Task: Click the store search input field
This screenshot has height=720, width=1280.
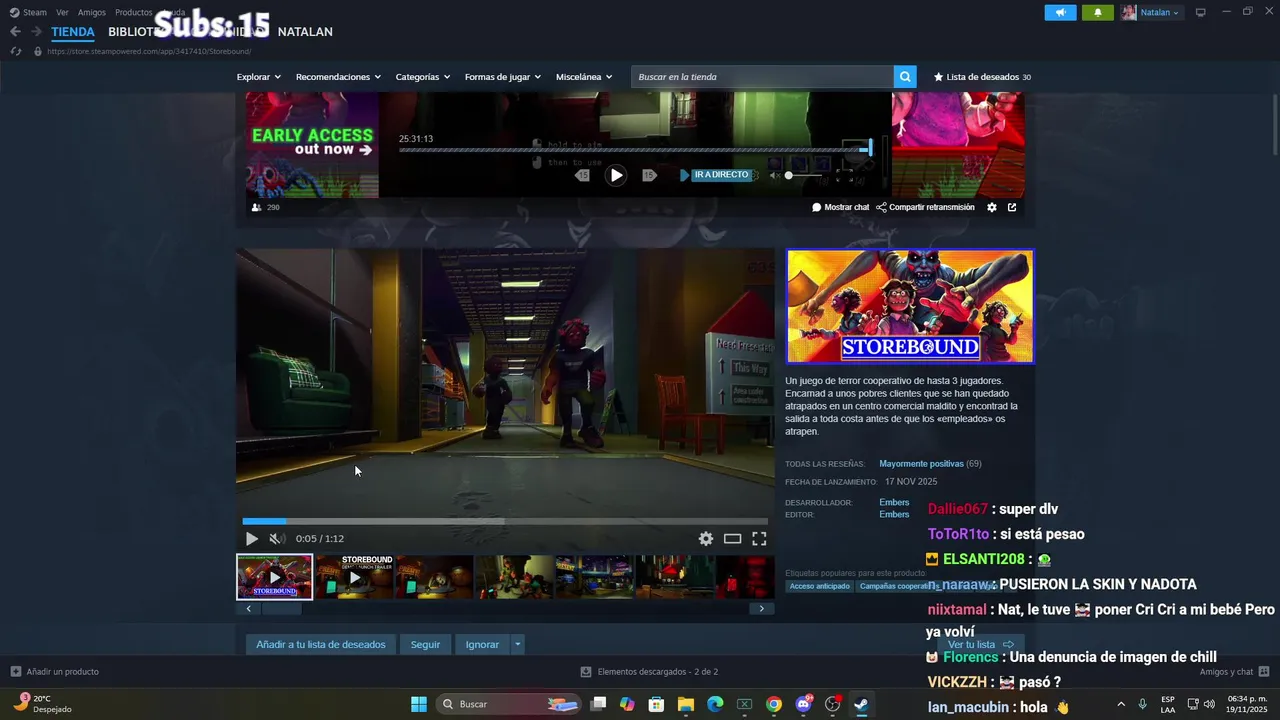Action: click(762, 77)
